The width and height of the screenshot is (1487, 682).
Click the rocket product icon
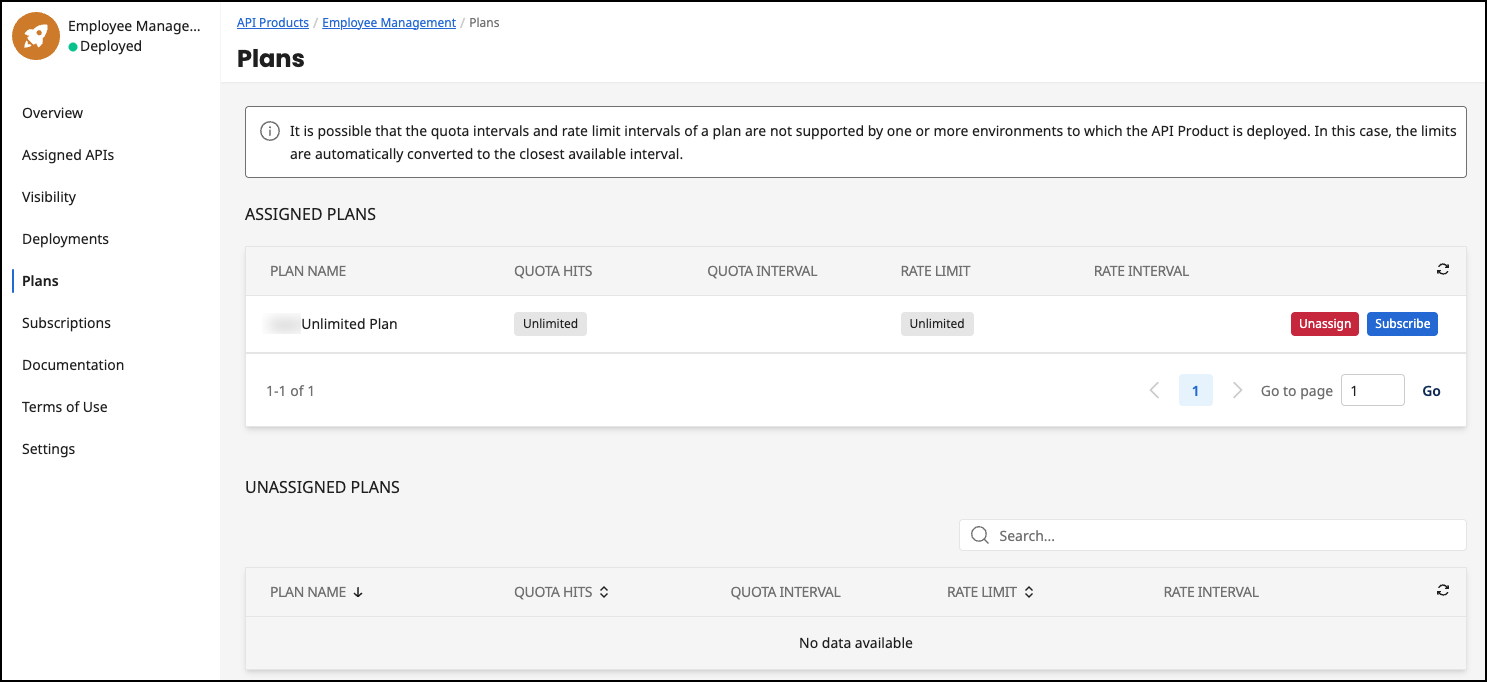[35, 35]
